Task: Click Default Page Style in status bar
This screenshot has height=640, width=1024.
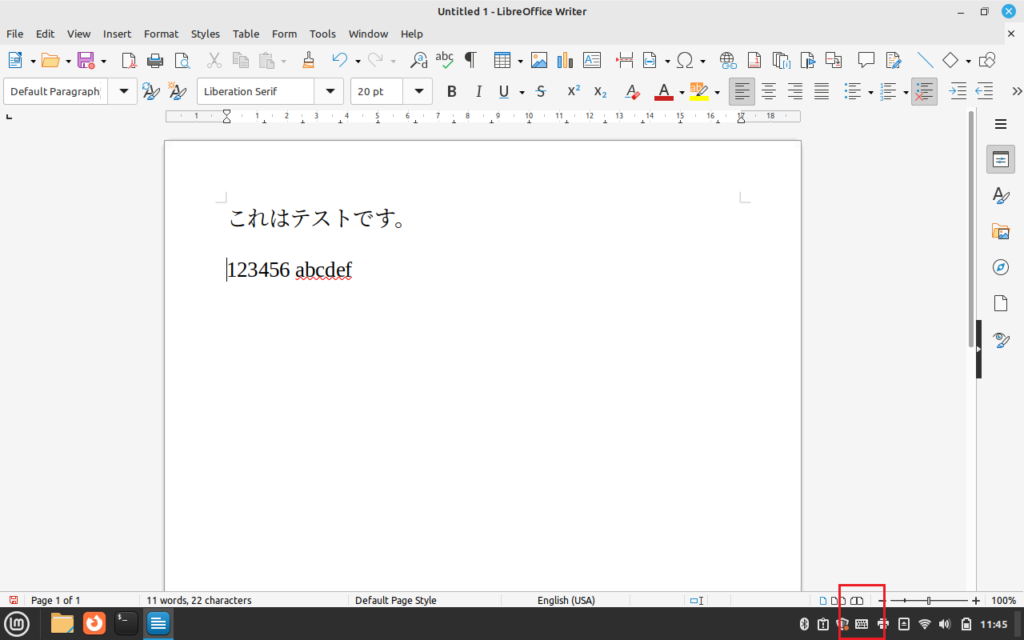Action: click(396, 600)
